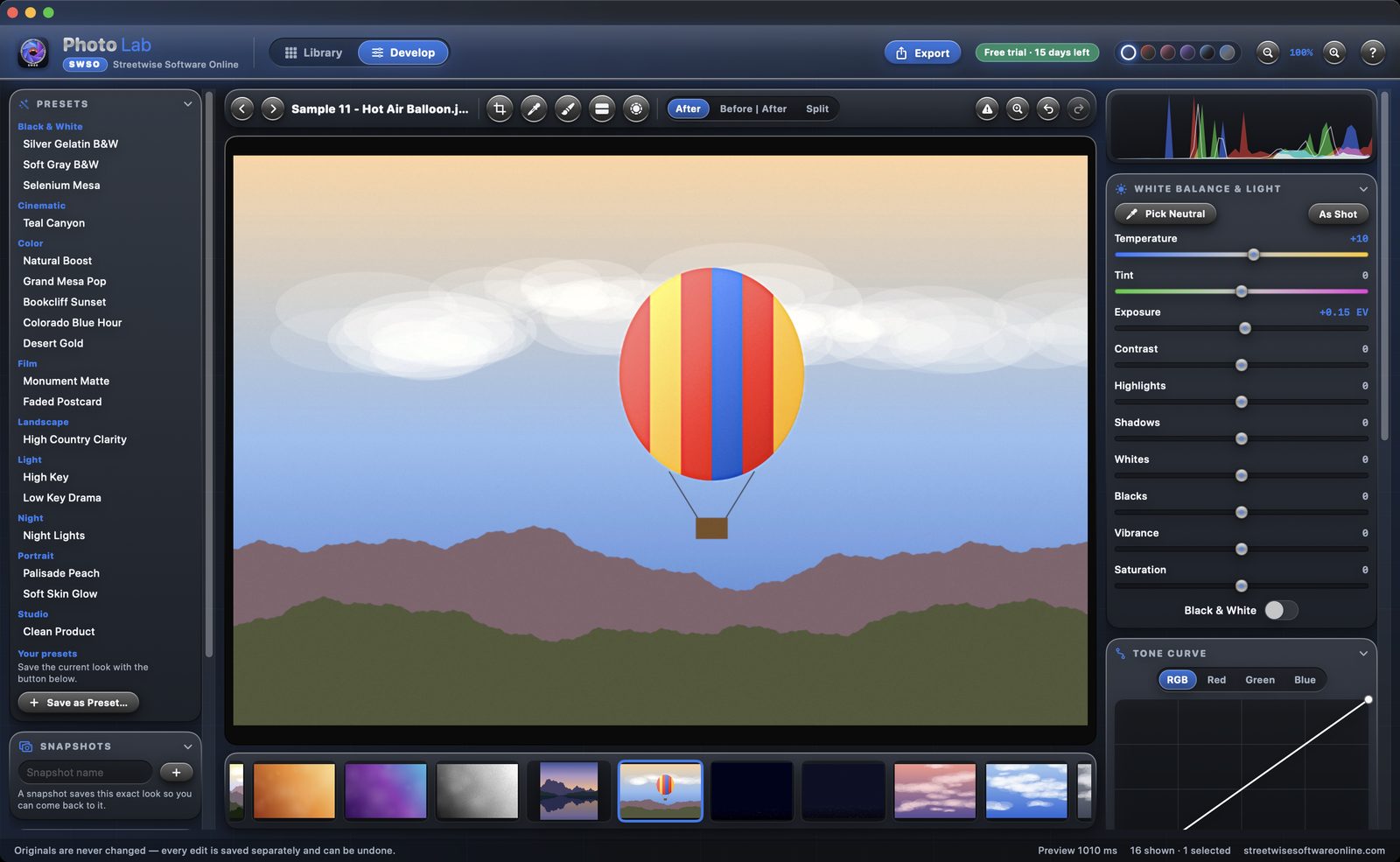This screenshot has width=1400, height=862.
Task: Redo the last edit
Action: coord(1079,109)
